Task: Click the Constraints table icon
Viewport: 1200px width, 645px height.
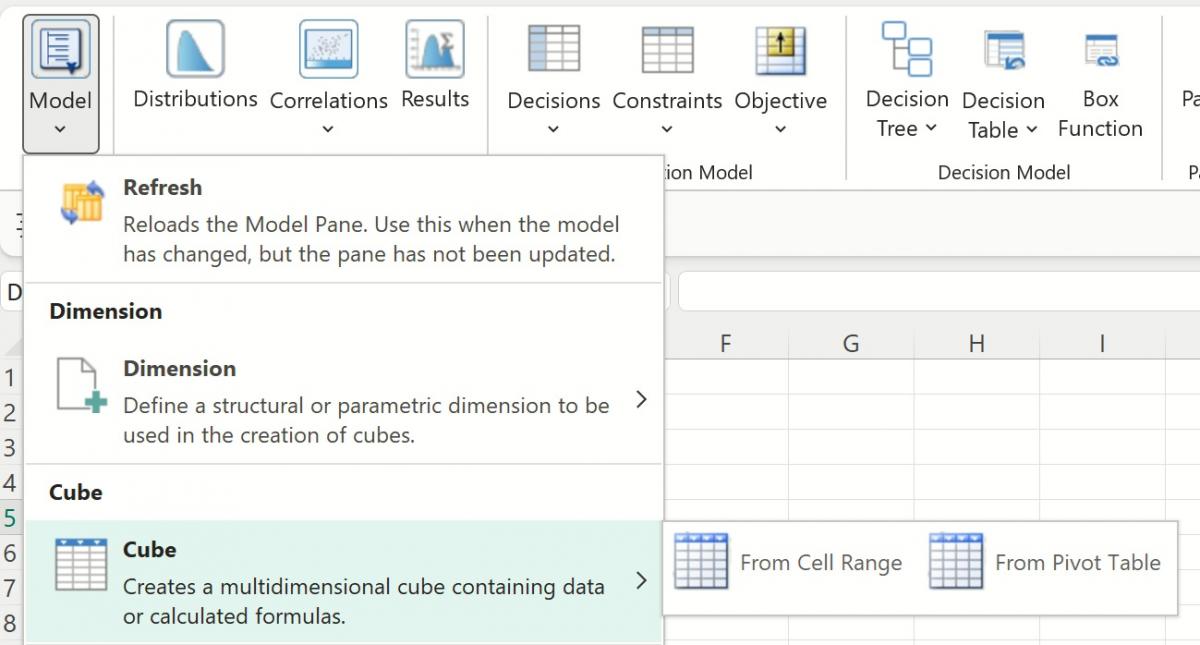Action: (667, 50)
